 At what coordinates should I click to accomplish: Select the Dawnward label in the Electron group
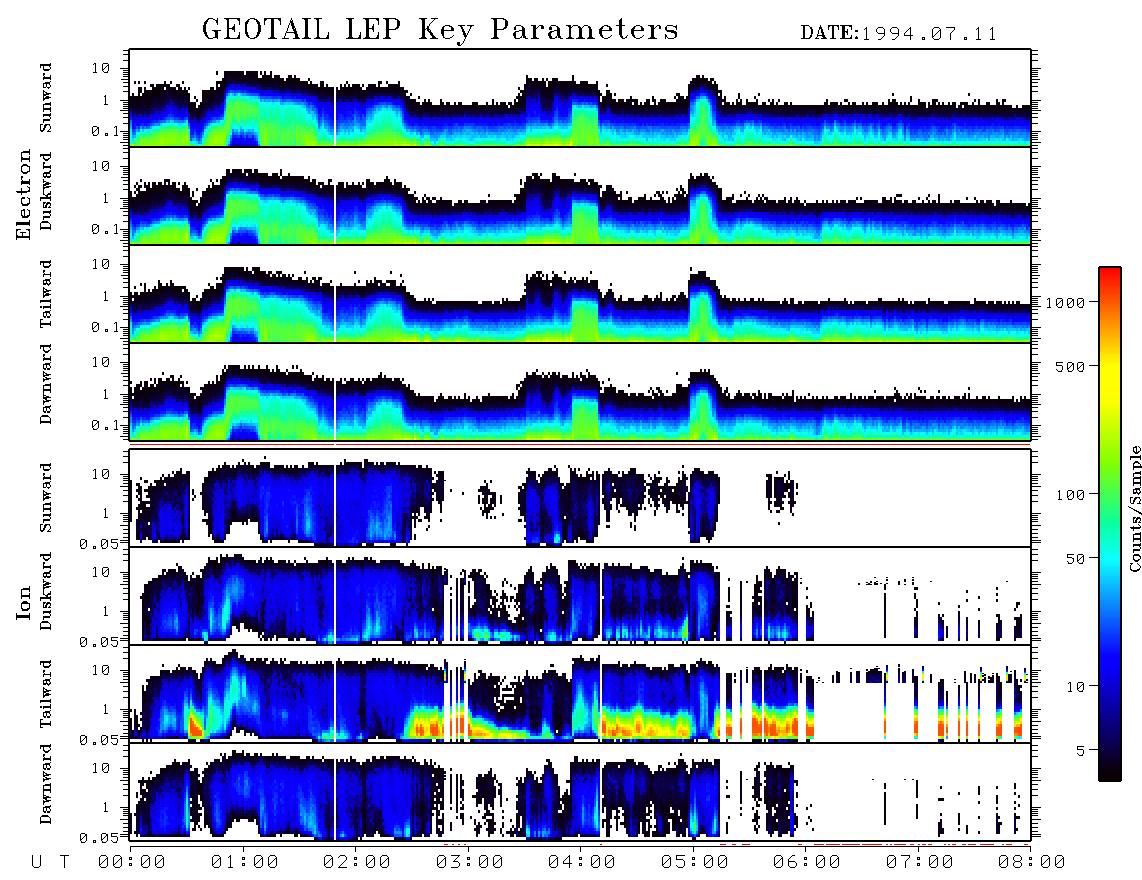pyautogui.click(x=46, y=384)
